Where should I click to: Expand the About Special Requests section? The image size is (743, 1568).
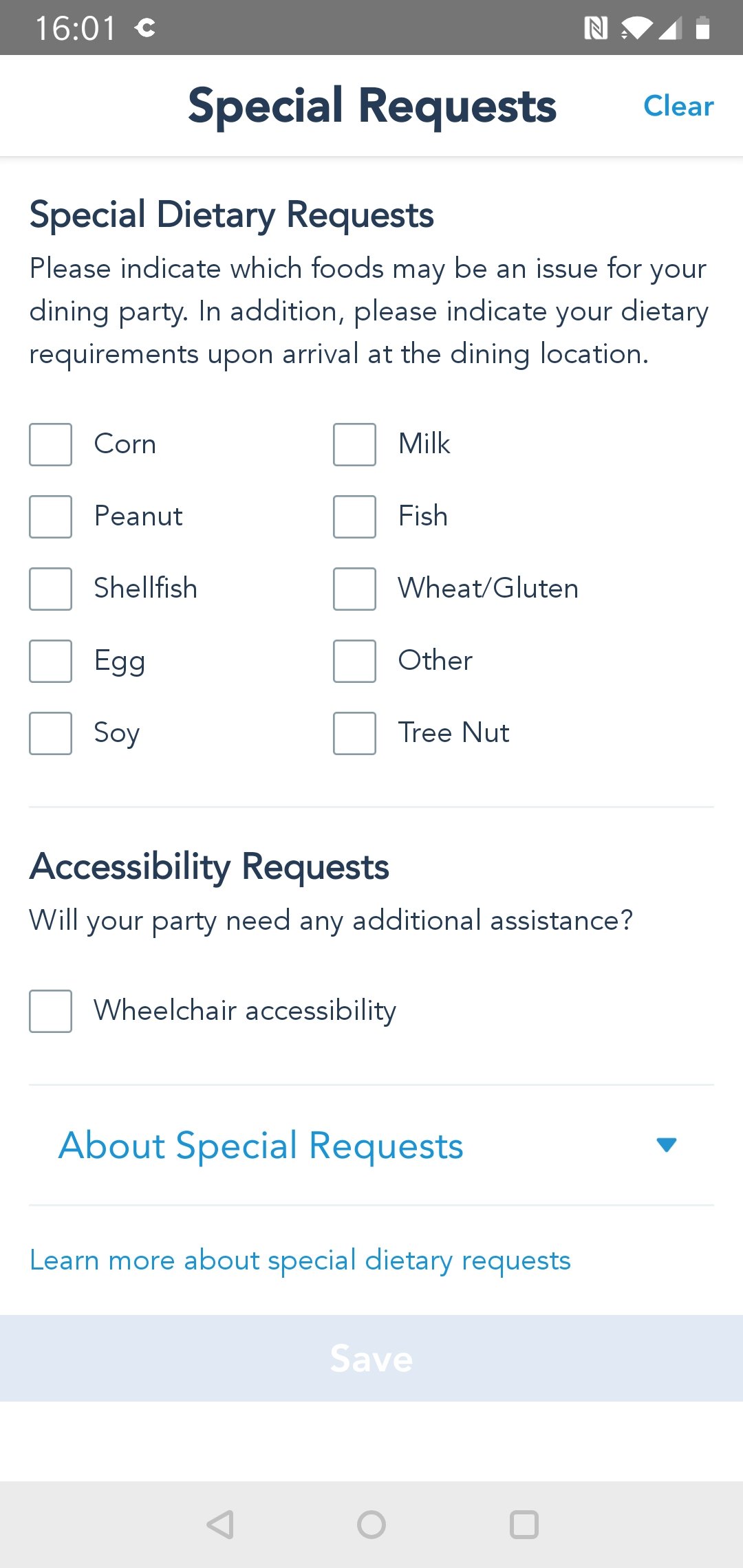(x=261, y=1146)
